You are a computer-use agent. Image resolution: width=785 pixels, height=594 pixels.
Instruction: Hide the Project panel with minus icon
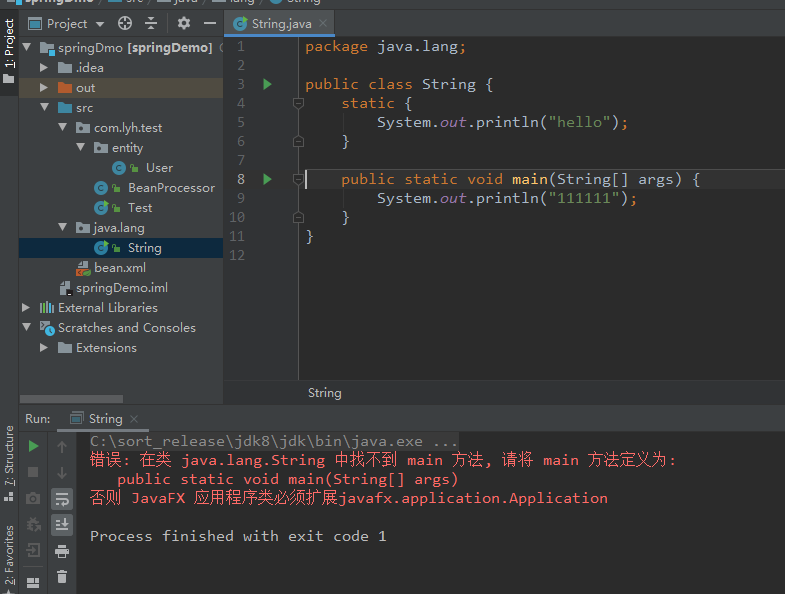coord(210,24)
